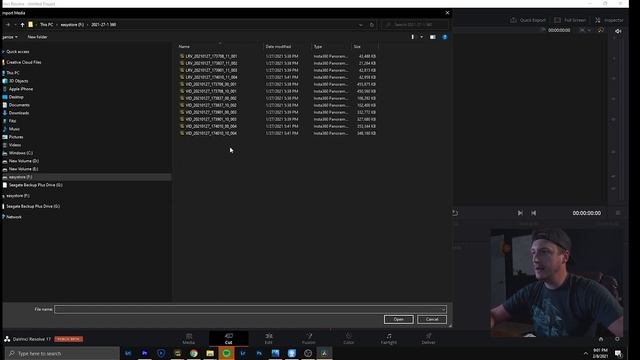Change the file view layout icon
This screenshot has width=640, height=360.
[413, 37]
